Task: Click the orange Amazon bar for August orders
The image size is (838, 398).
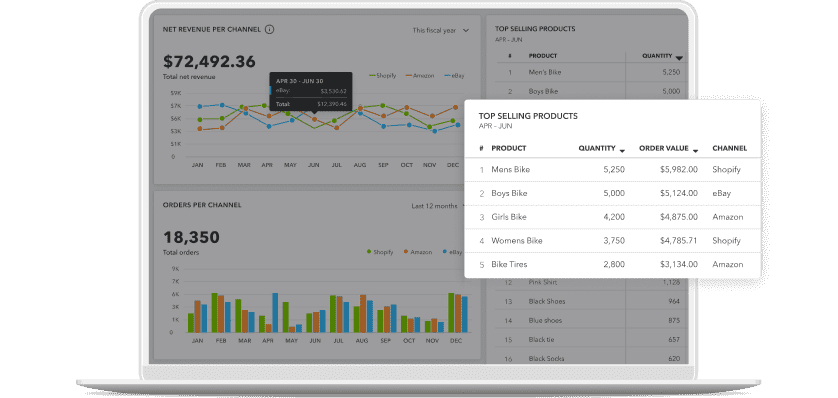Action: pyautogui.click(x=363, y=314)
